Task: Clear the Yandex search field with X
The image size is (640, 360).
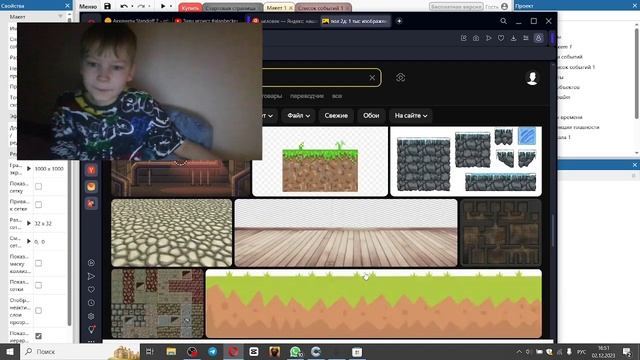Action: [372, 78]
